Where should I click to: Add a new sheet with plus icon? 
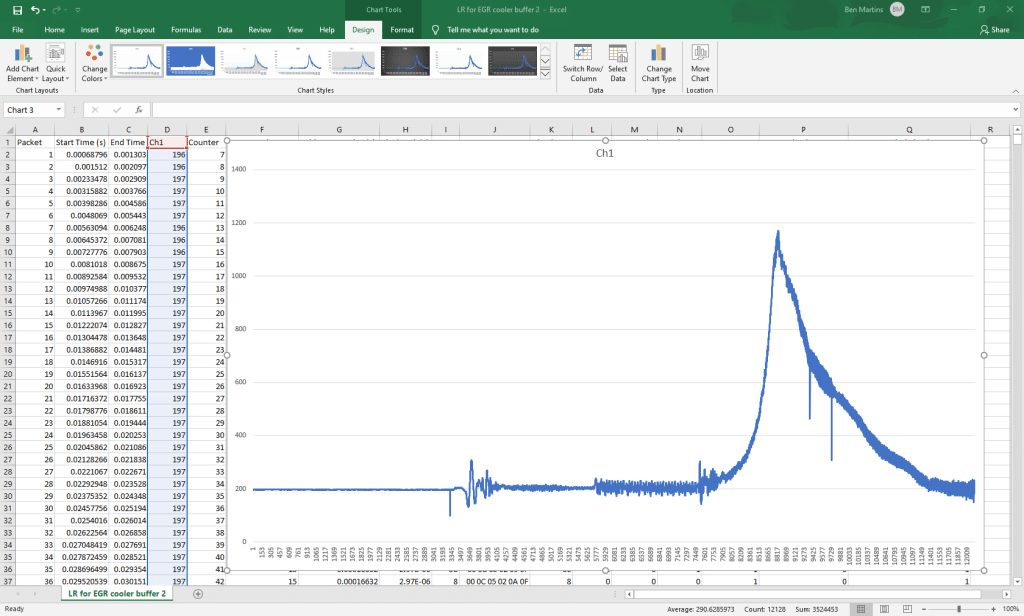pos(198,594)
